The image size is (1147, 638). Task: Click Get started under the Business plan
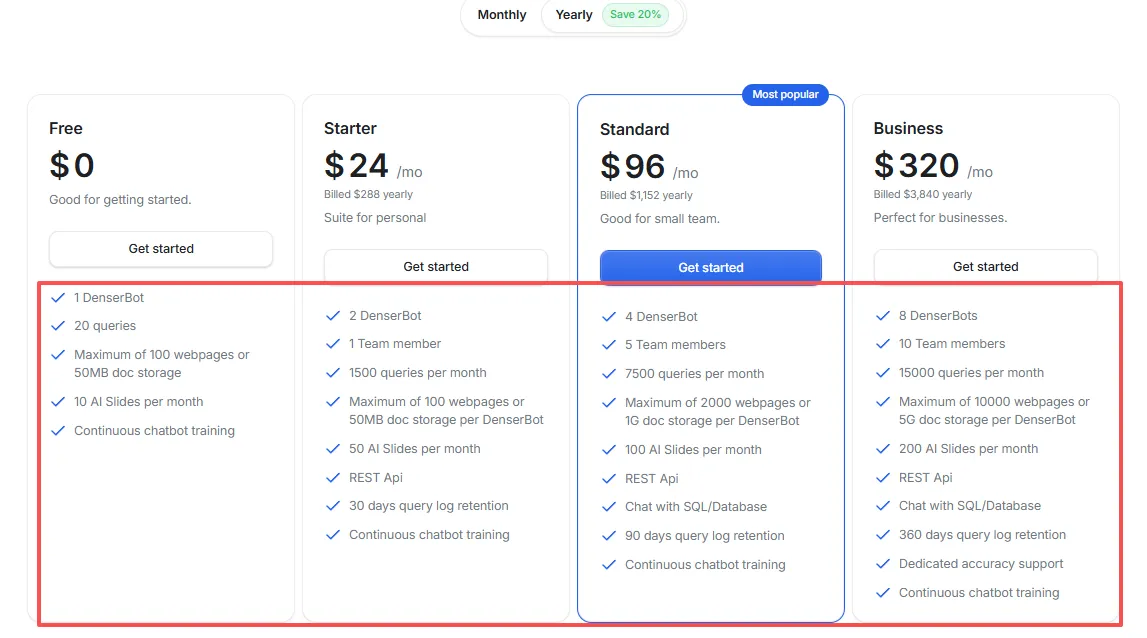[985, 266]
